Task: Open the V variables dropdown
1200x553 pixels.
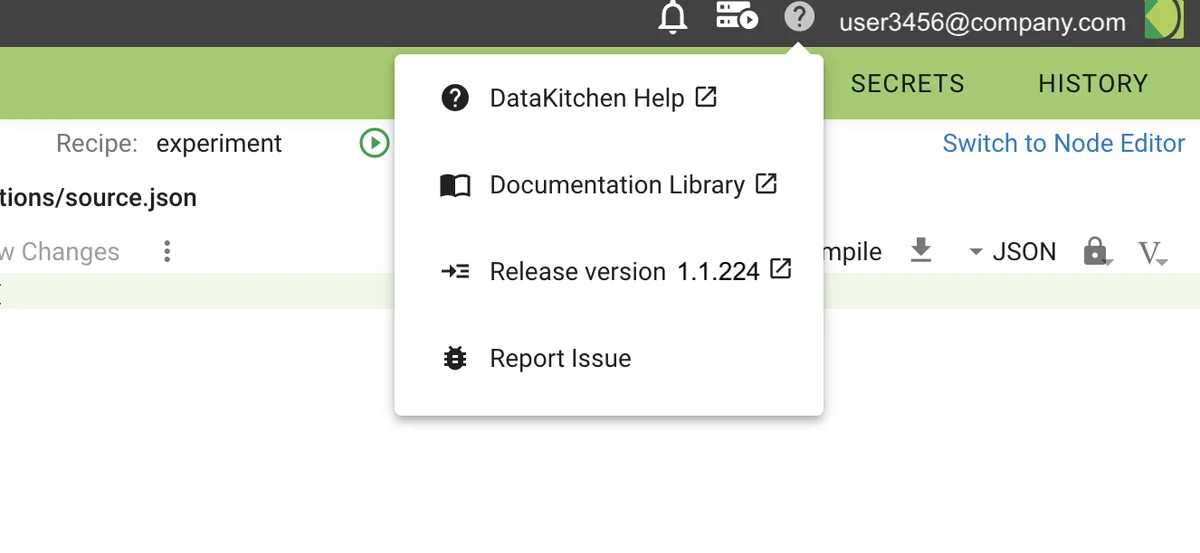Action: (x=1152, y=253)
